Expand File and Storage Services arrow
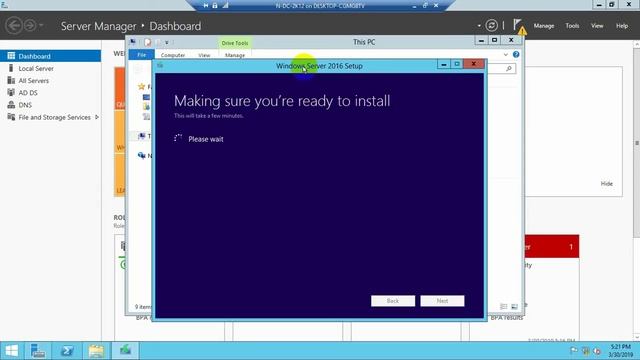640x360 pixels. 97,117
